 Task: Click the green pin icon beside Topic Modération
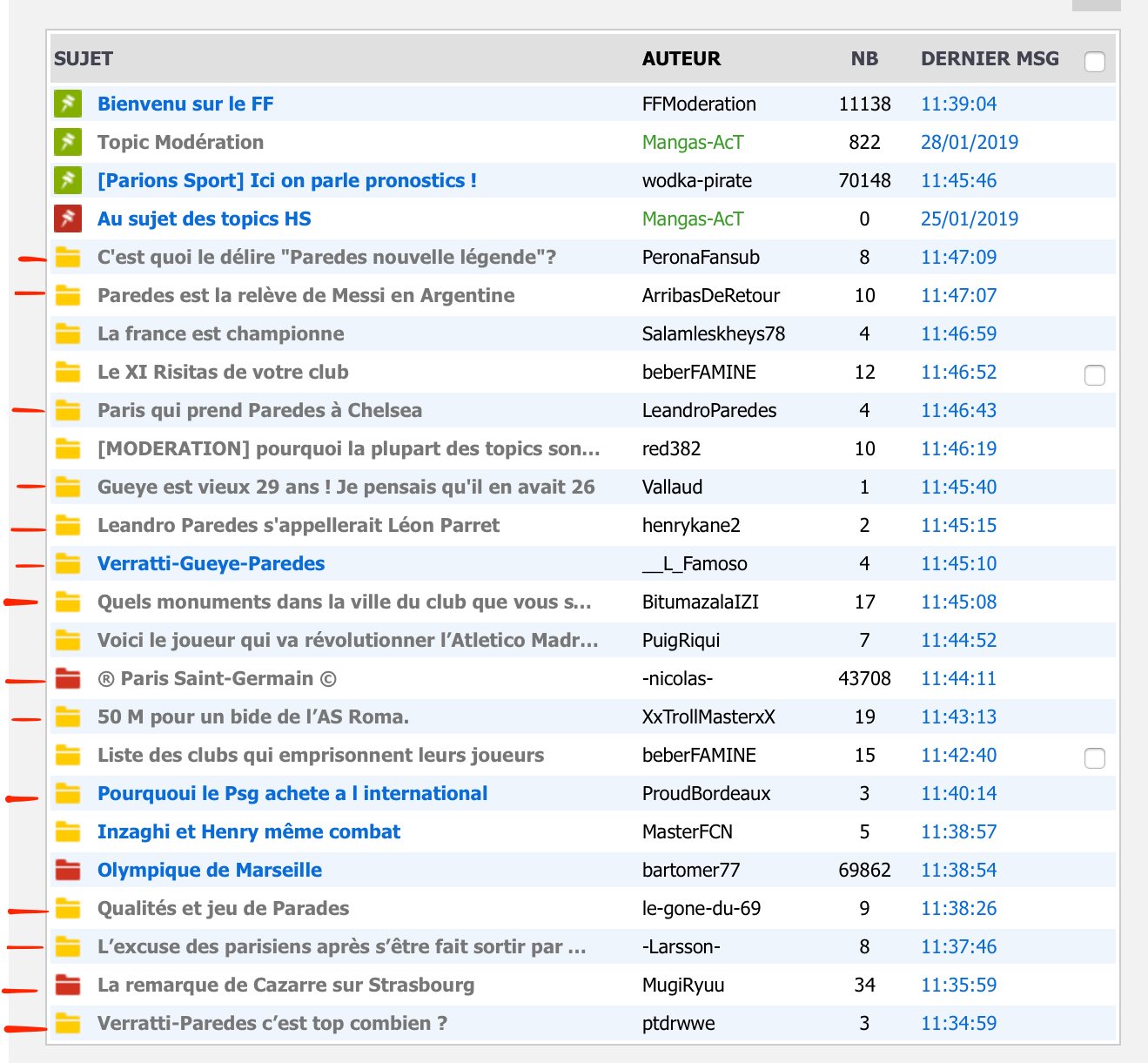point(68,142)
